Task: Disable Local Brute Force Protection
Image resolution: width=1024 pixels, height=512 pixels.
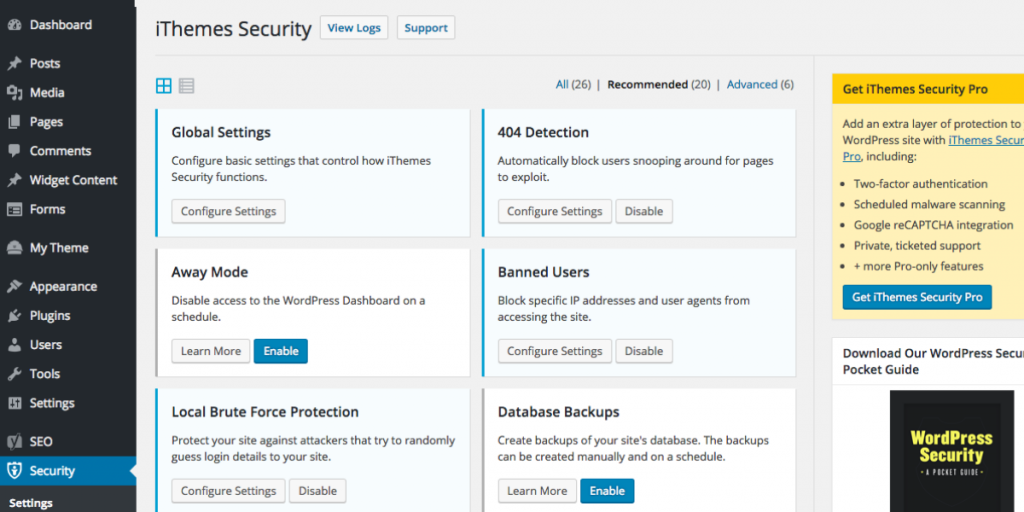Action: coord(318,491)
